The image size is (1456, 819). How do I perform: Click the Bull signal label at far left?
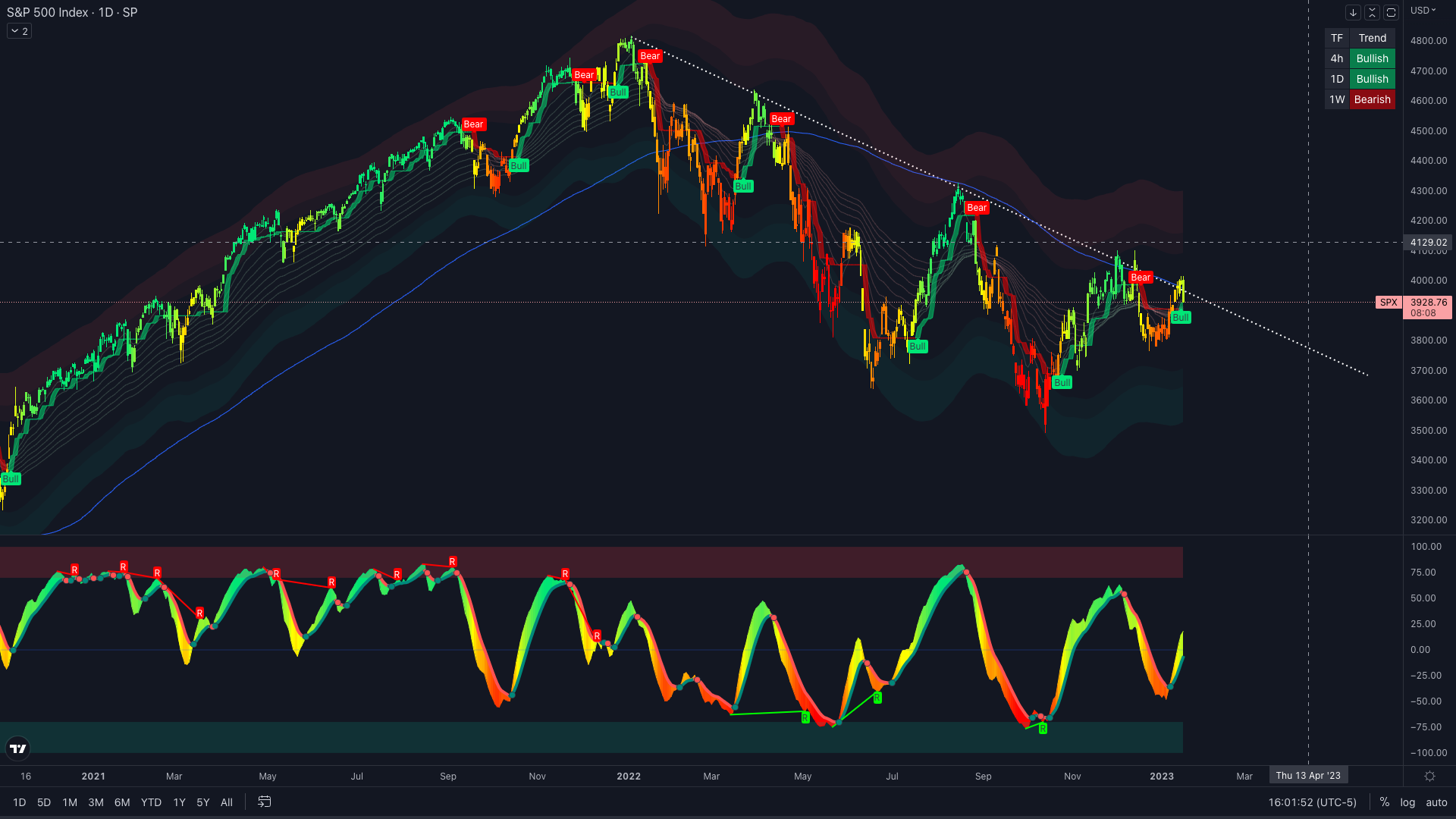pyautogui.click(x=11, y=479)
